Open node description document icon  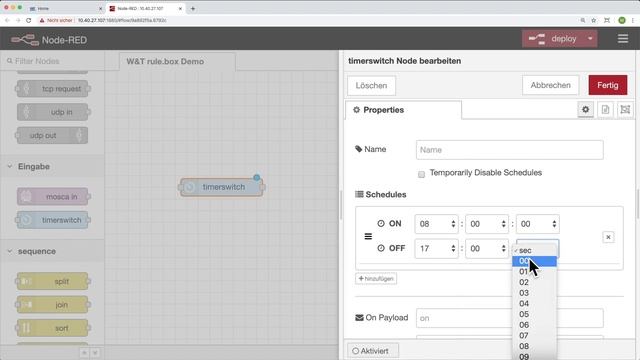pyautogui.click(x=605, y=109)
